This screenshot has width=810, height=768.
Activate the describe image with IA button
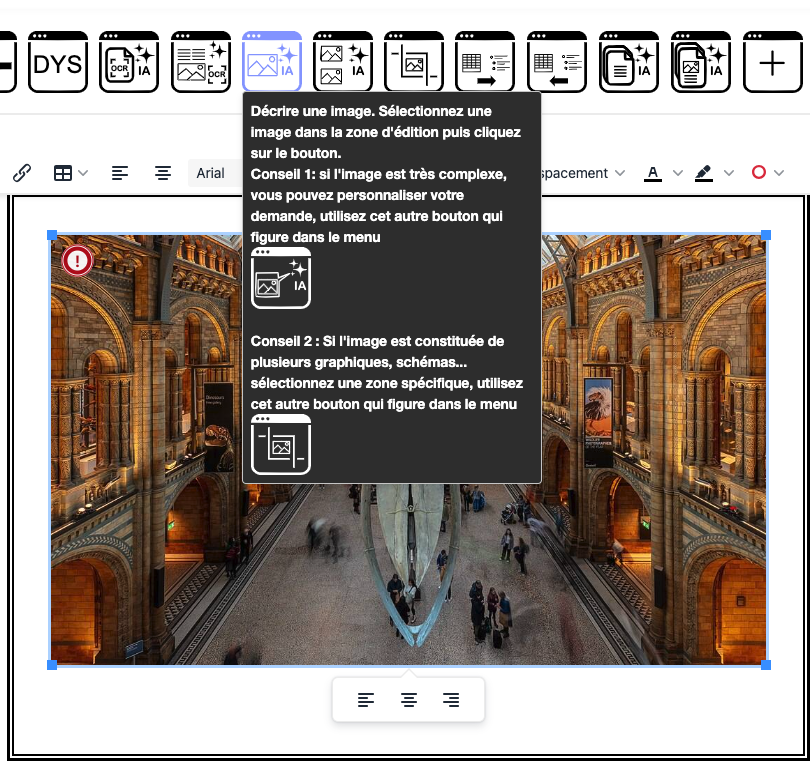(x=272, y=62)
